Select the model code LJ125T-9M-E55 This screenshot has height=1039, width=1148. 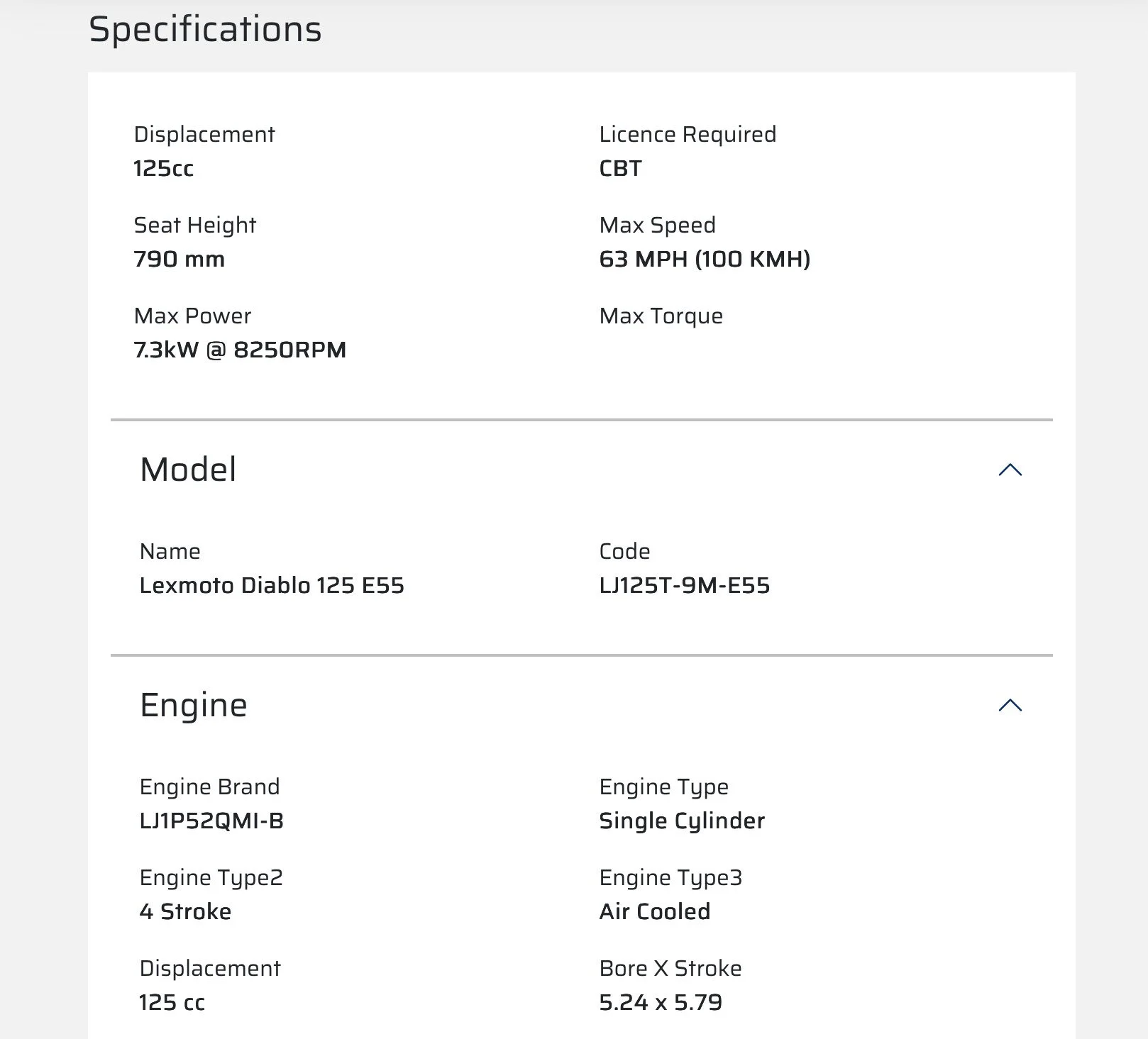pyautogui.click(x=684, y=585)
